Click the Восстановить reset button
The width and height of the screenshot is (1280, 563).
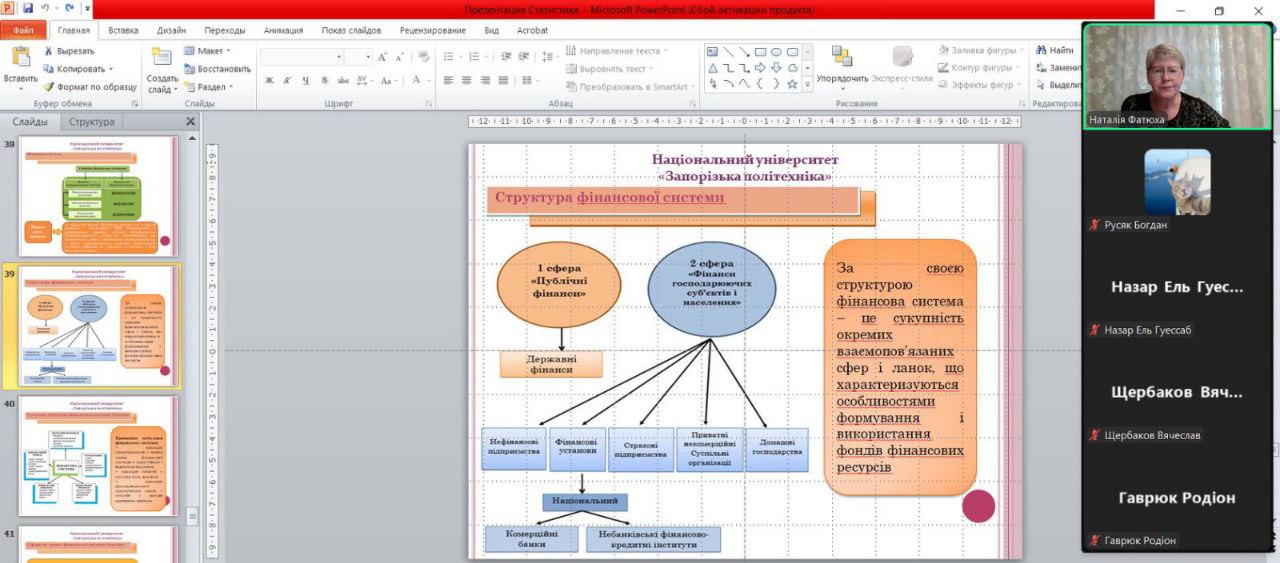[x=217, y=69]
